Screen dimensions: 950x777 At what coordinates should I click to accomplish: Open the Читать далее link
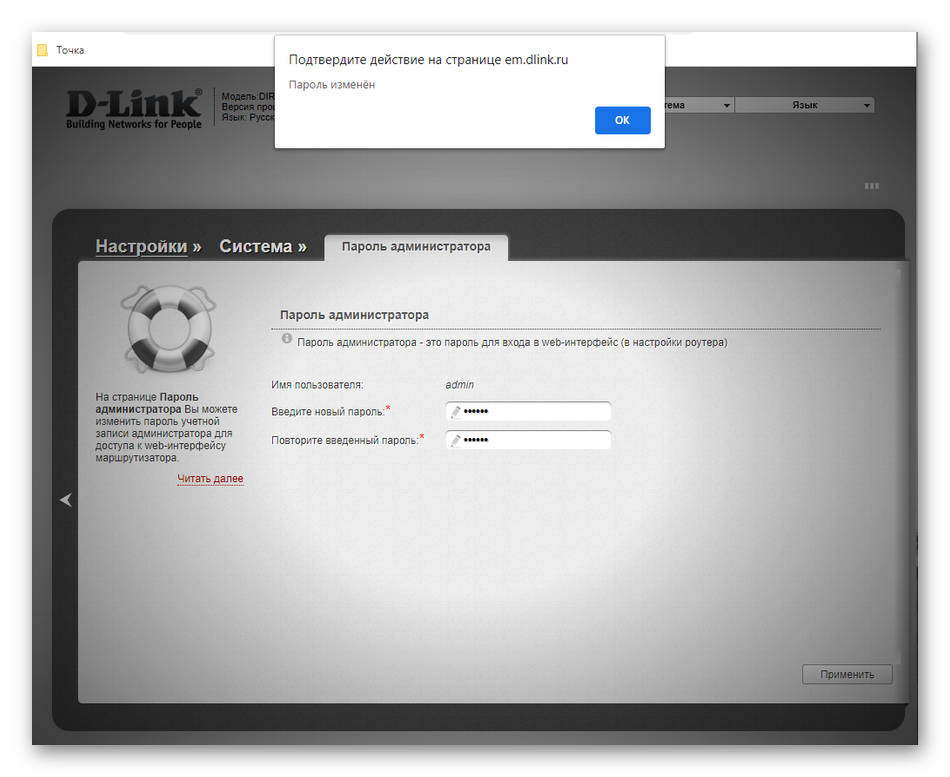(x=210, y=479)
